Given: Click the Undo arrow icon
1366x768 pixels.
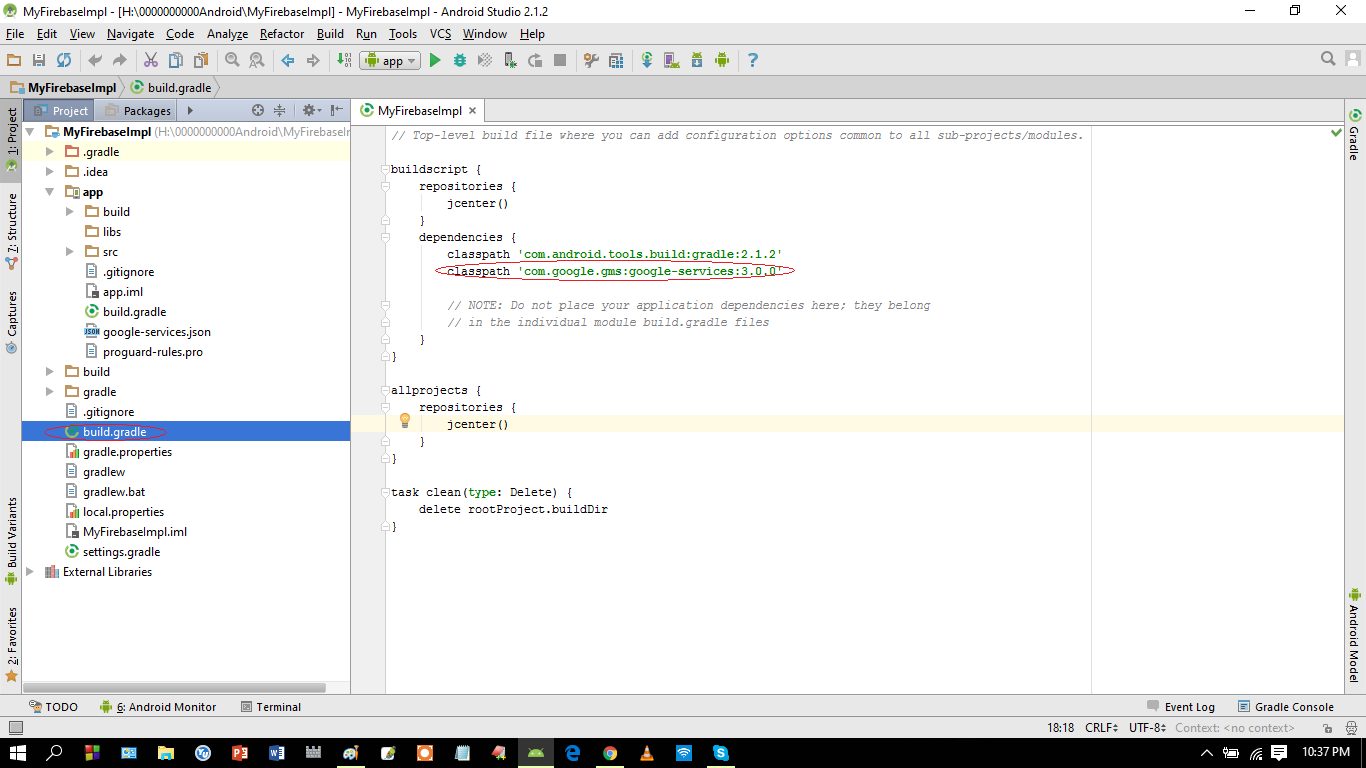Looking at the screenshot, I should coord(95,61).
